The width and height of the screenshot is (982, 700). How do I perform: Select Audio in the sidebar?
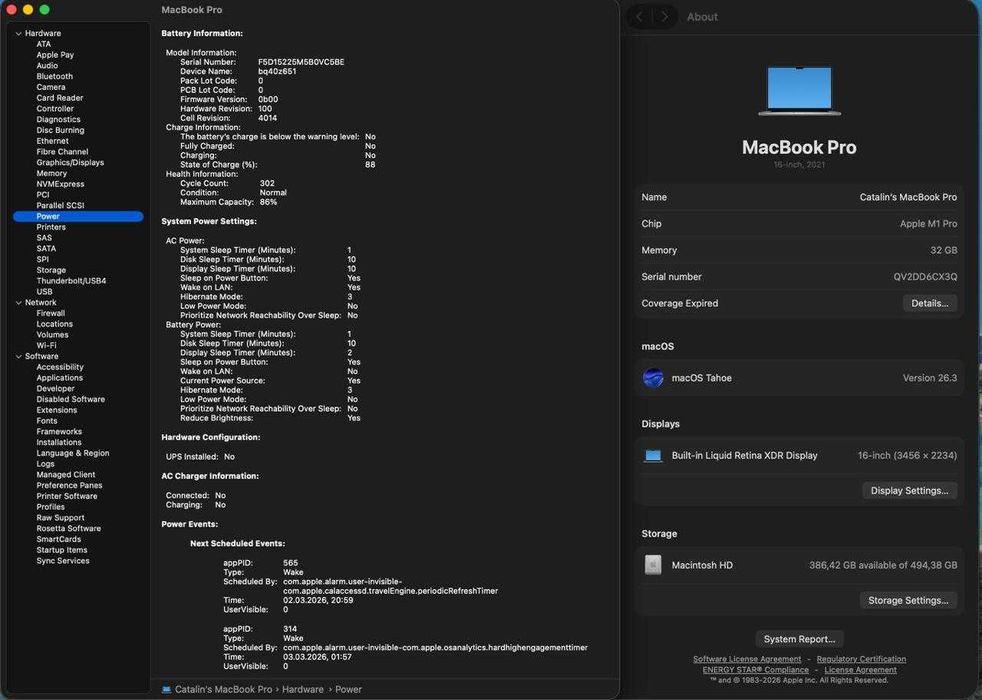click(47, 65)
